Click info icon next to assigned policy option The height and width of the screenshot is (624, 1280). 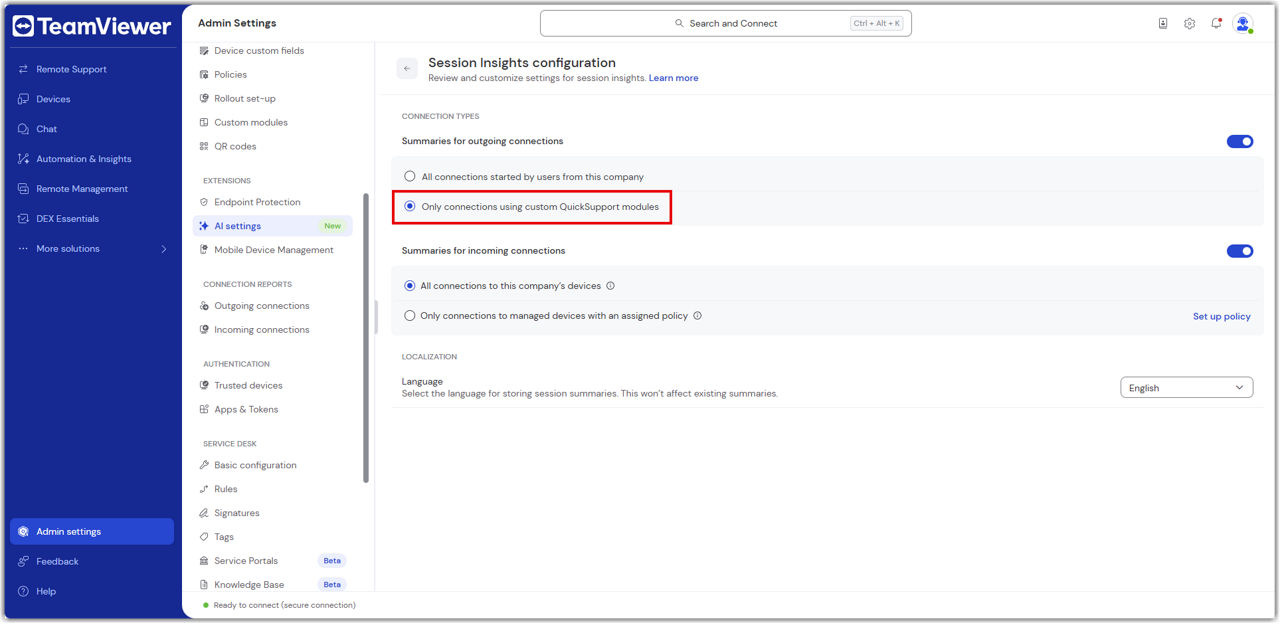pos(697,316)
